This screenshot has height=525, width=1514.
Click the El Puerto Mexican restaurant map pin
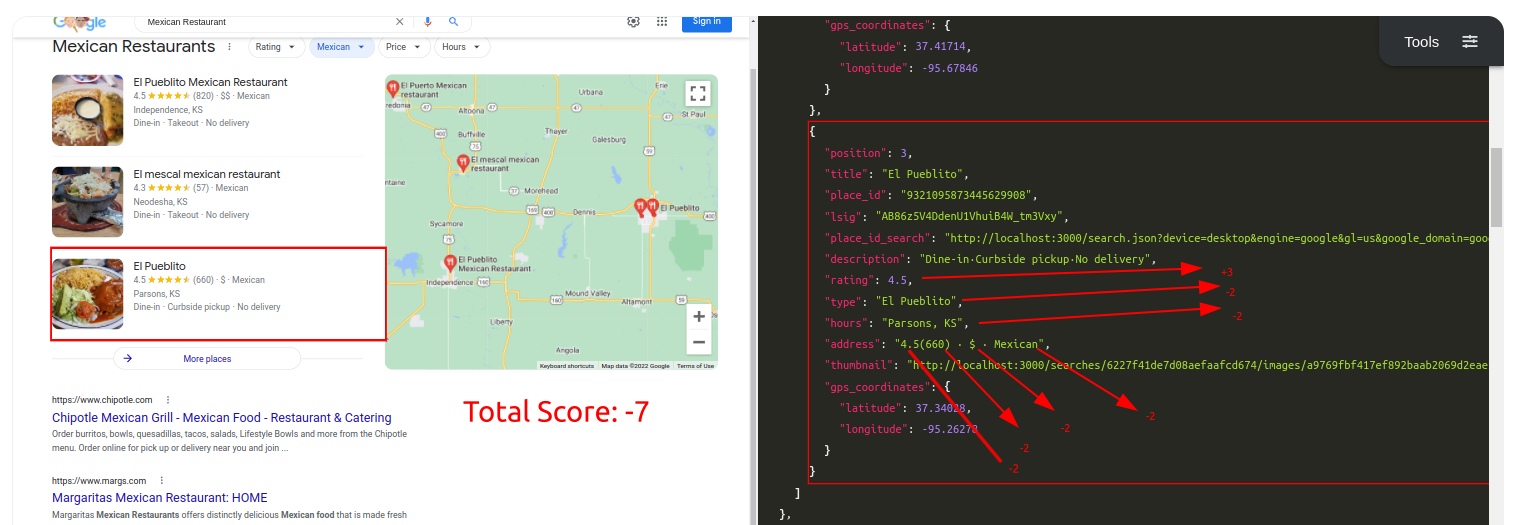pyautogui.click(x=393, y=89)
